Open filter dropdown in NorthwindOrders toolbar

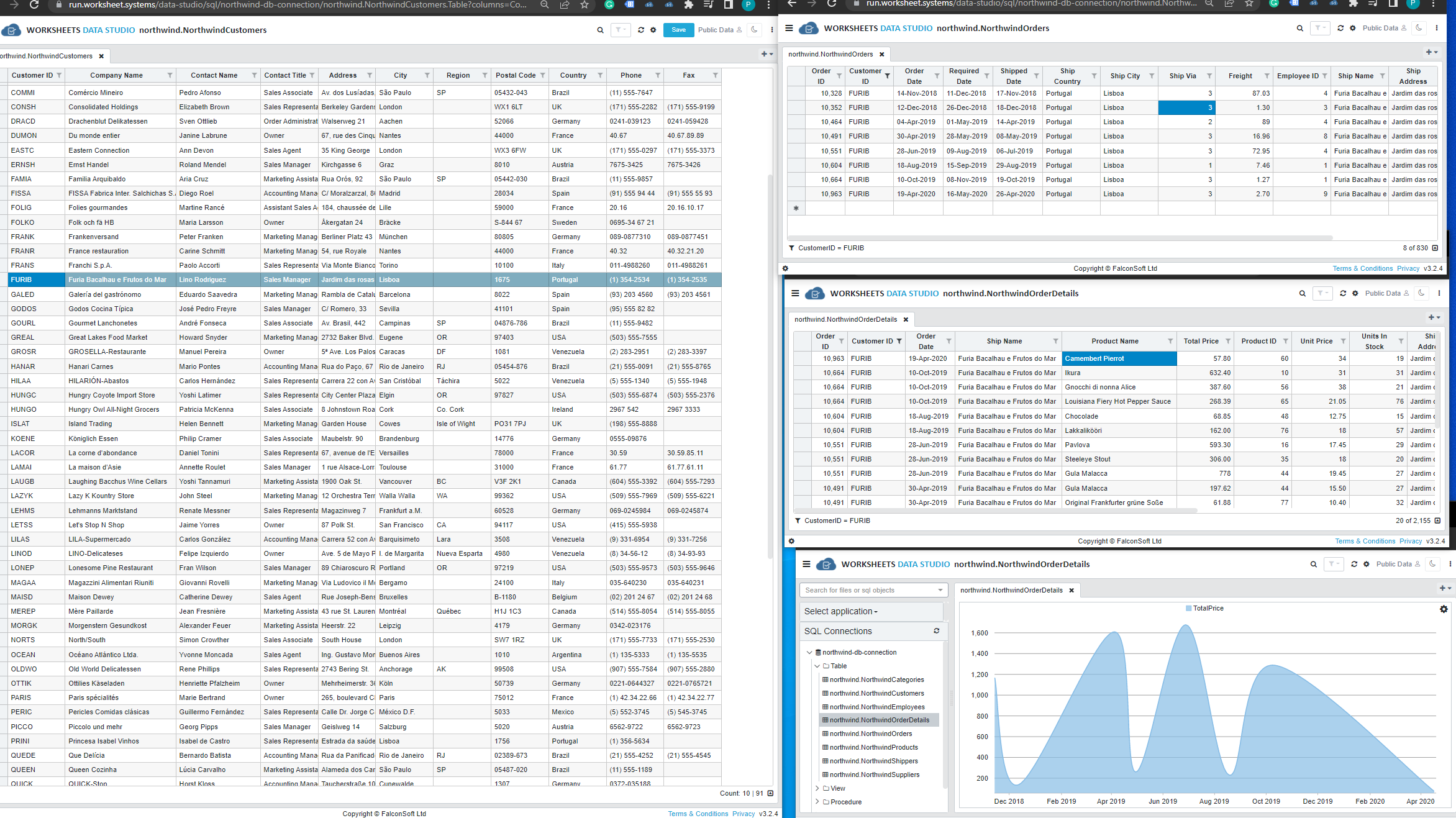[1320, 28]
